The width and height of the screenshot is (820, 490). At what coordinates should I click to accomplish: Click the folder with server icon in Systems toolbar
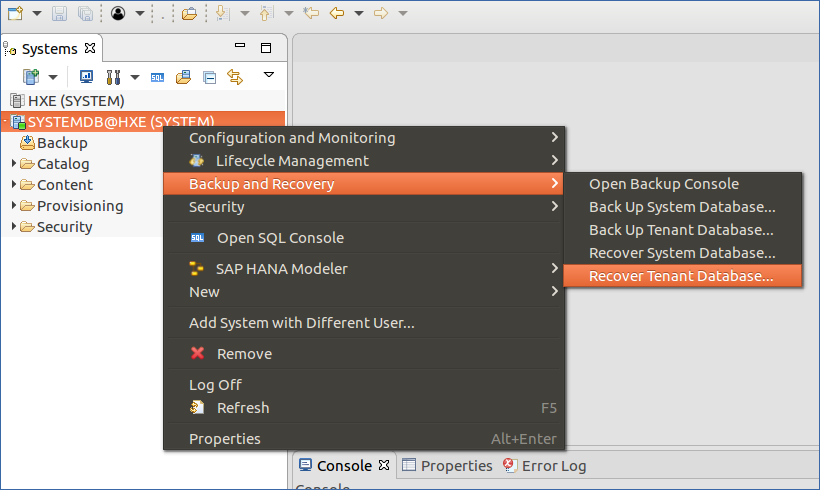click(x=183, y=77)
